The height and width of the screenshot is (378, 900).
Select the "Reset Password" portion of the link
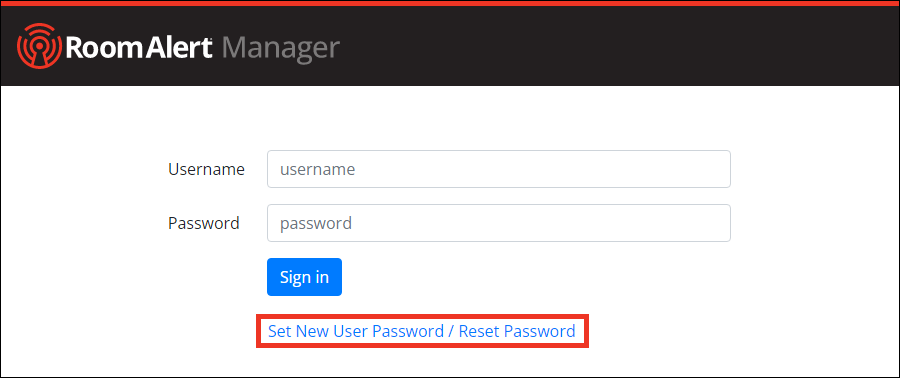click(517, 331)
